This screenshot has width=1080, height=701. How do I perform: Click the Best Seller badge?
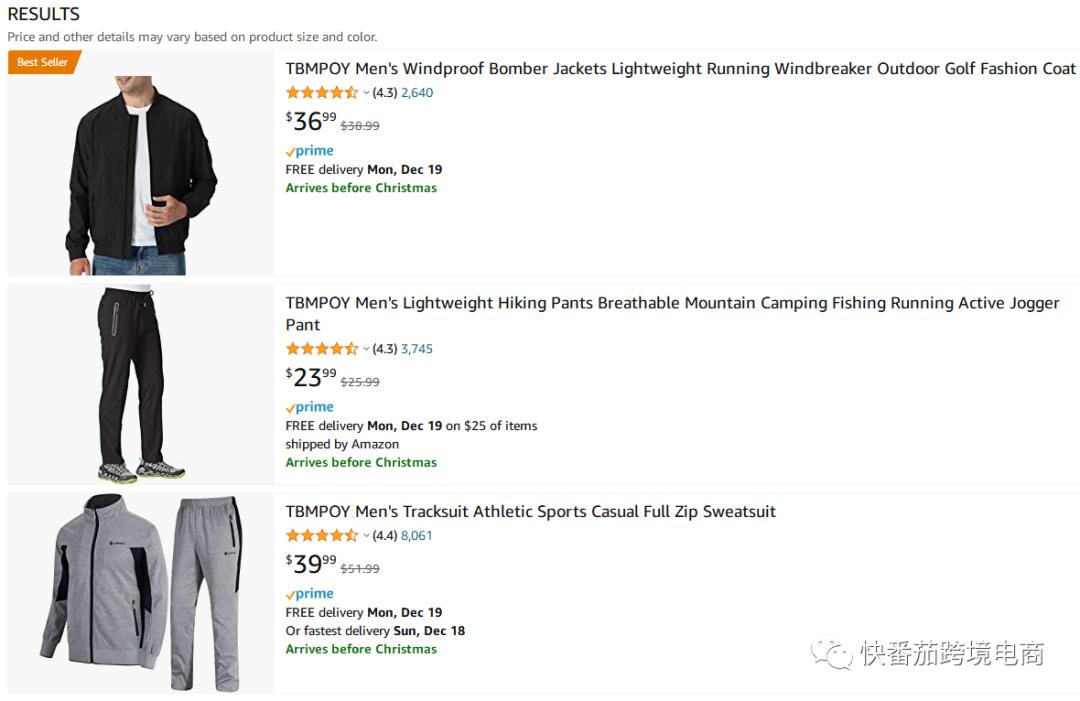[x=42, y=62]
